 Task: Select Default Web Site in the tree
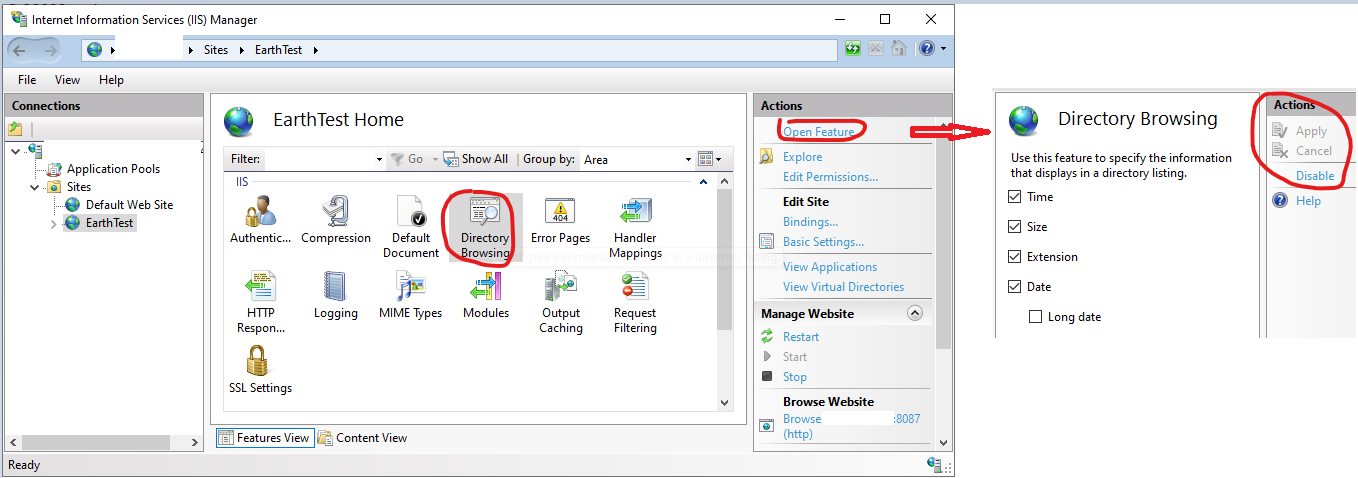pos(129,204)
